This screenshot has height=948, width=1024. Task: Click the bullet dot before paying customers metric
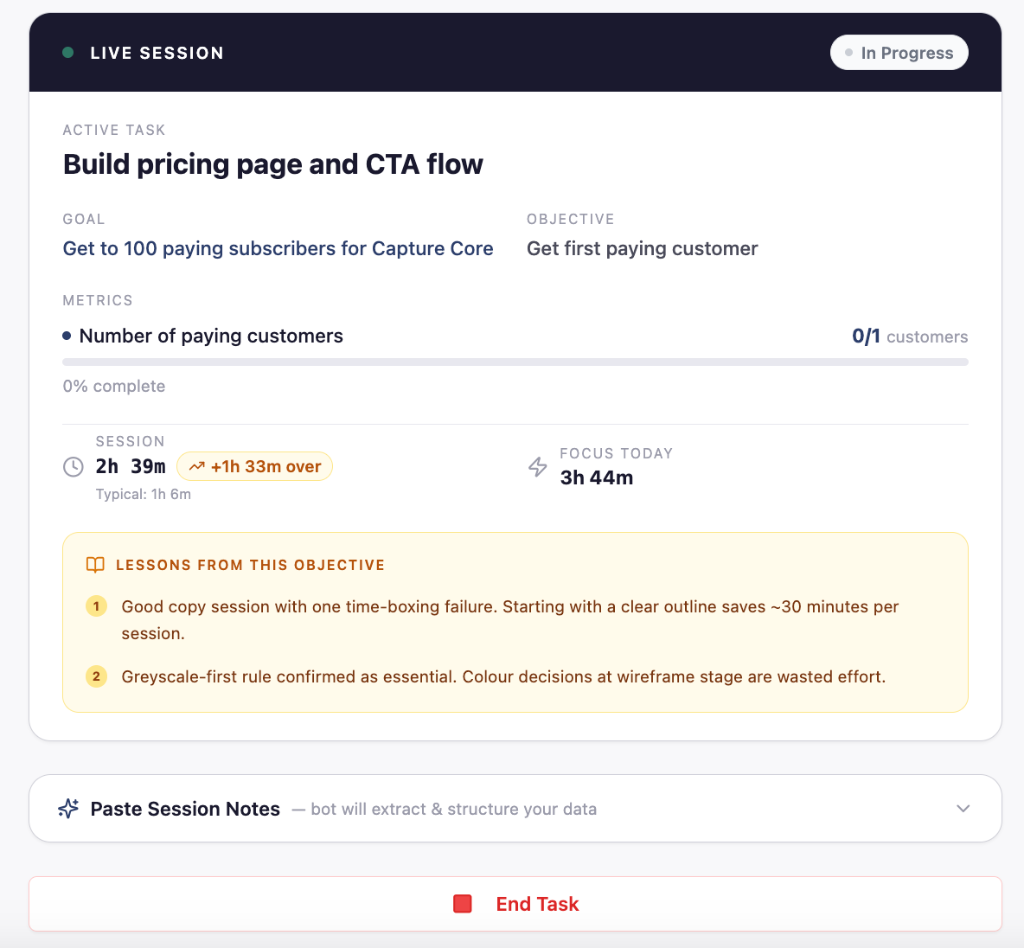coord(67,336)
